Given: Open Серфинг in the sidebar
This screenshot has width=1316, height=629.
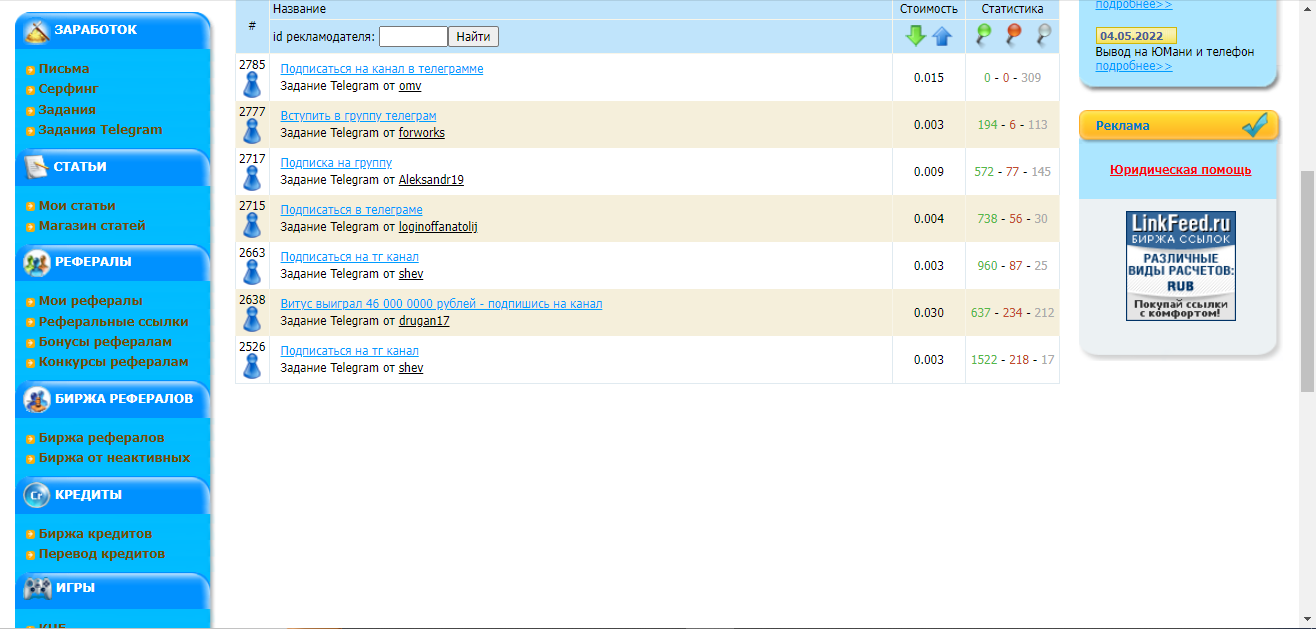Looking at the screenshot, I should pyautogui.click(x=69, y=89).
